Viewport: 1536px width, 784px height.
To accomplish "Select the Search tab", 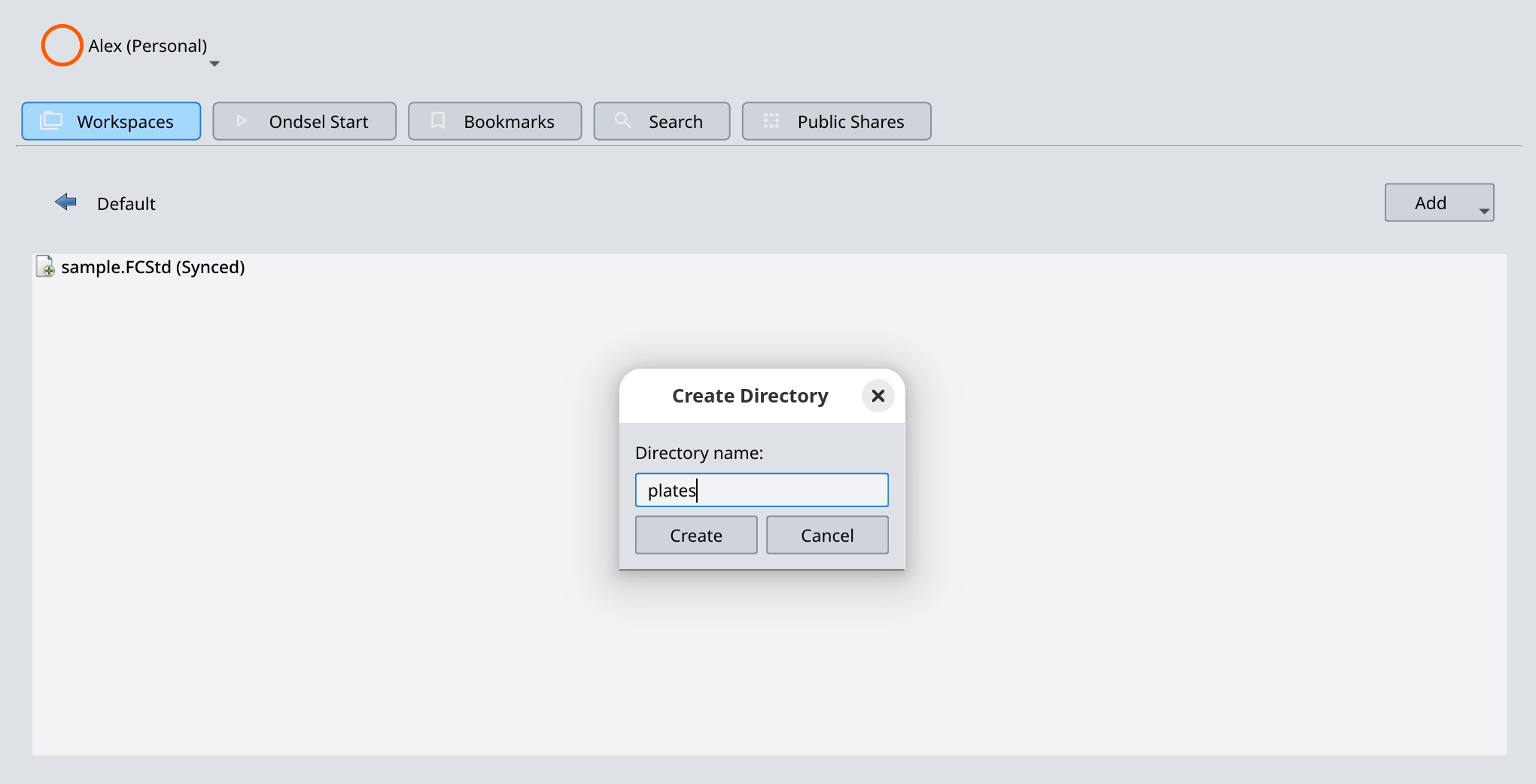I will 662,121.
